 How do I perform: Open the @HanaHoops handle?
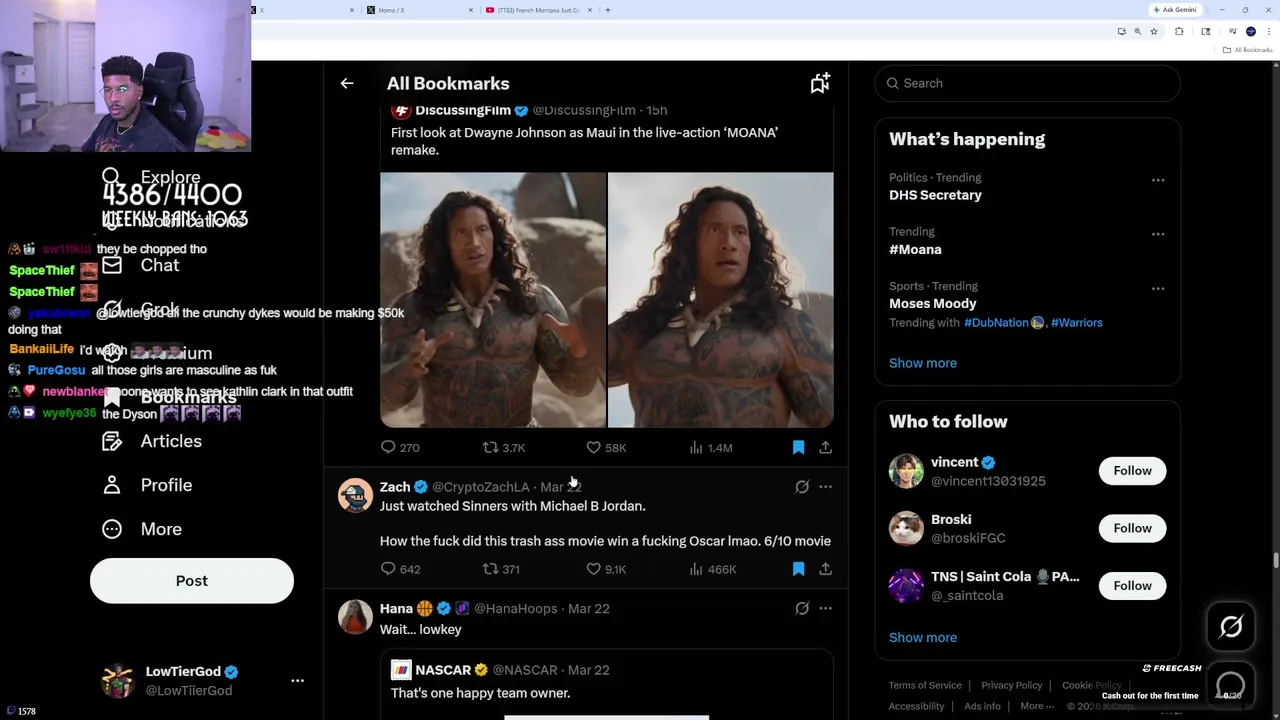tap(515, 608)
